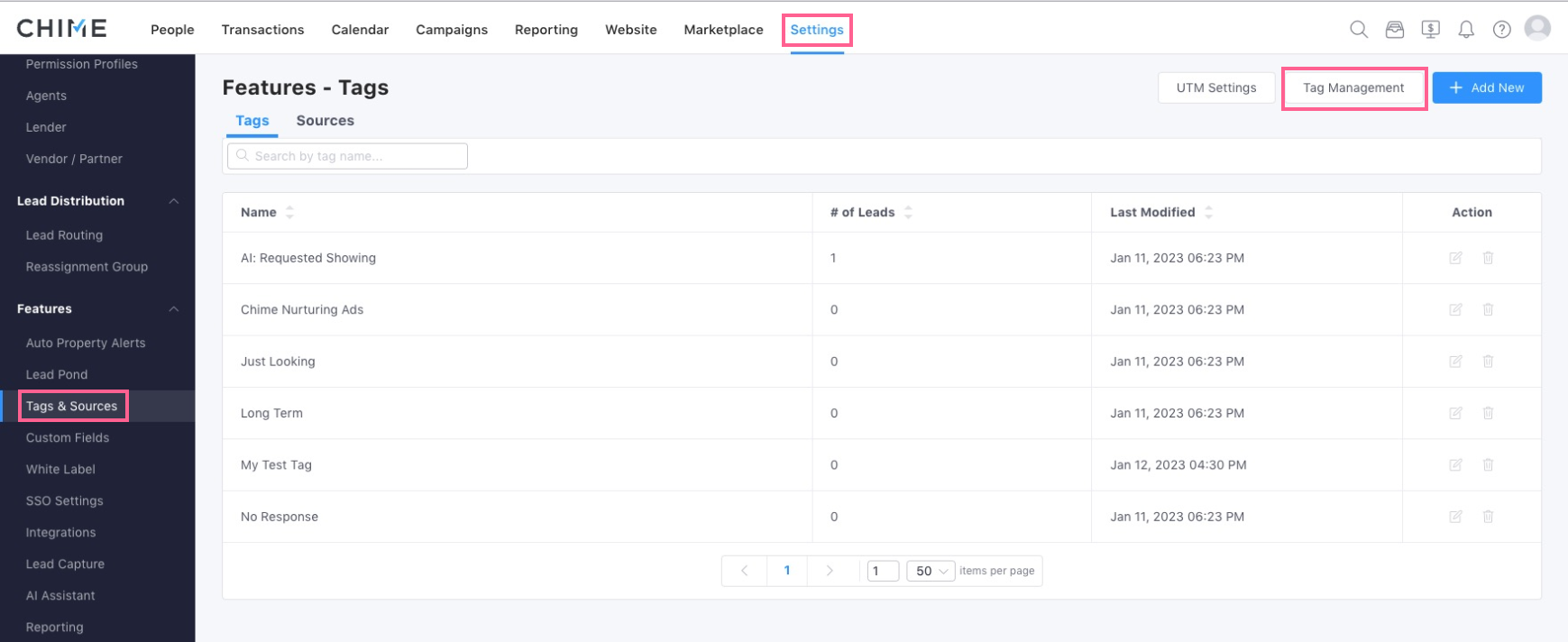Screen dimensions: 1568x642
Task: Switch to the Sources tab
Action: tap(325, 121)
